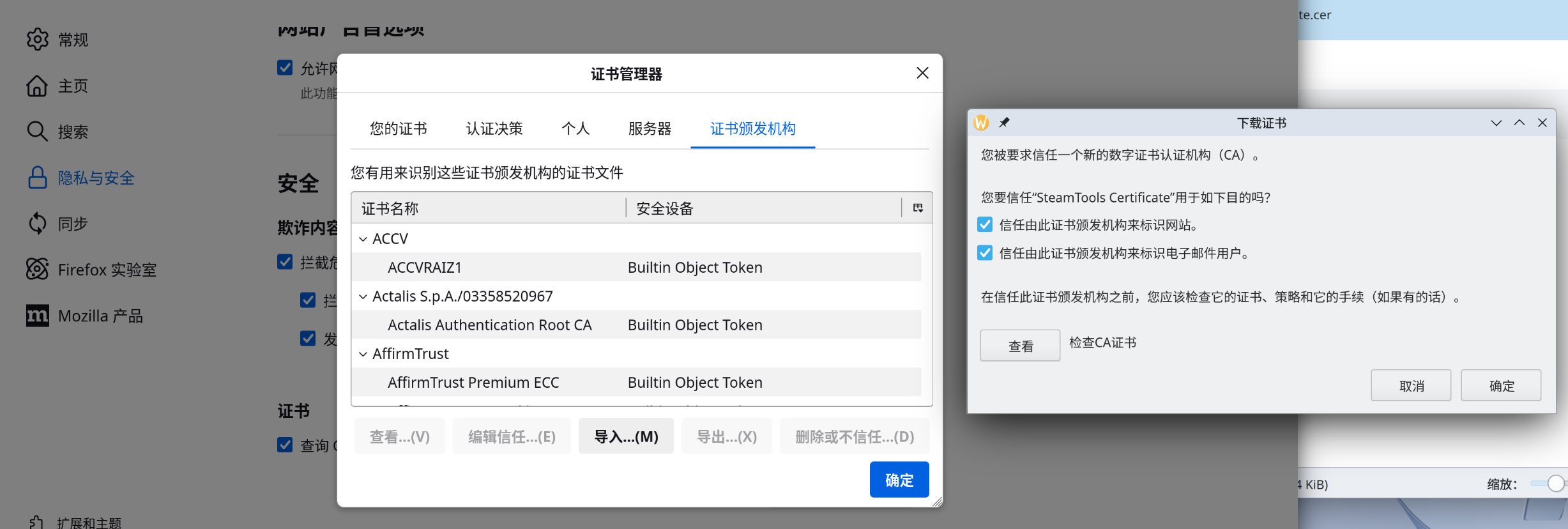Click the AffirmTrust group name
The width and height of the screenshot is (1568, 529).
coord(411,354)
